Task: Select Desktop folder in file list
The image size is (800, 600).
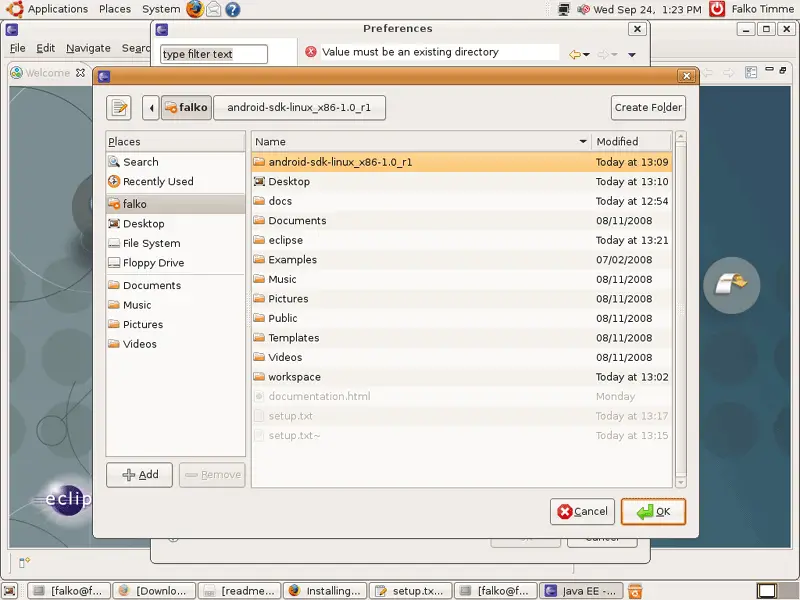Action: (462, 182)
